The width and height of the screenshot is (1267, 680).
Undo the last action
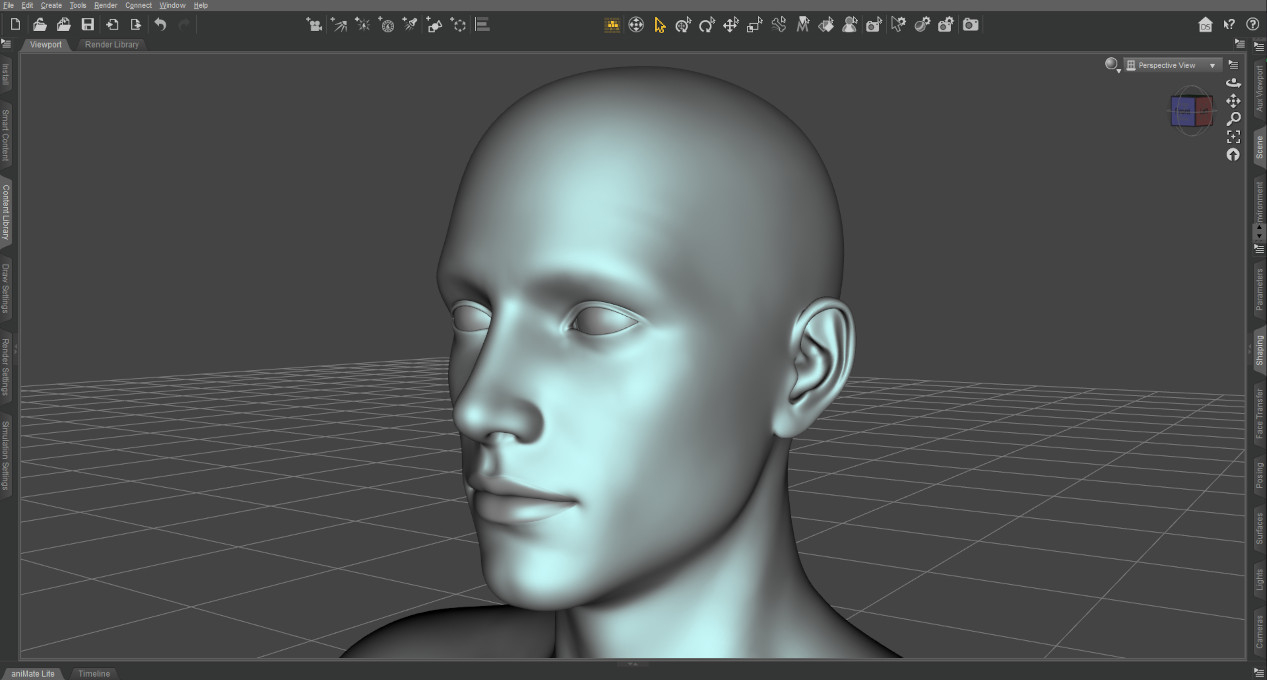pos(160,25)
